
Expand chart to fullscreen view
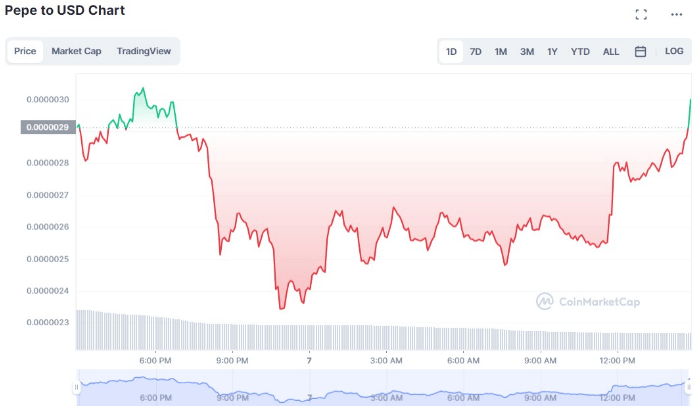pos(641,14)
